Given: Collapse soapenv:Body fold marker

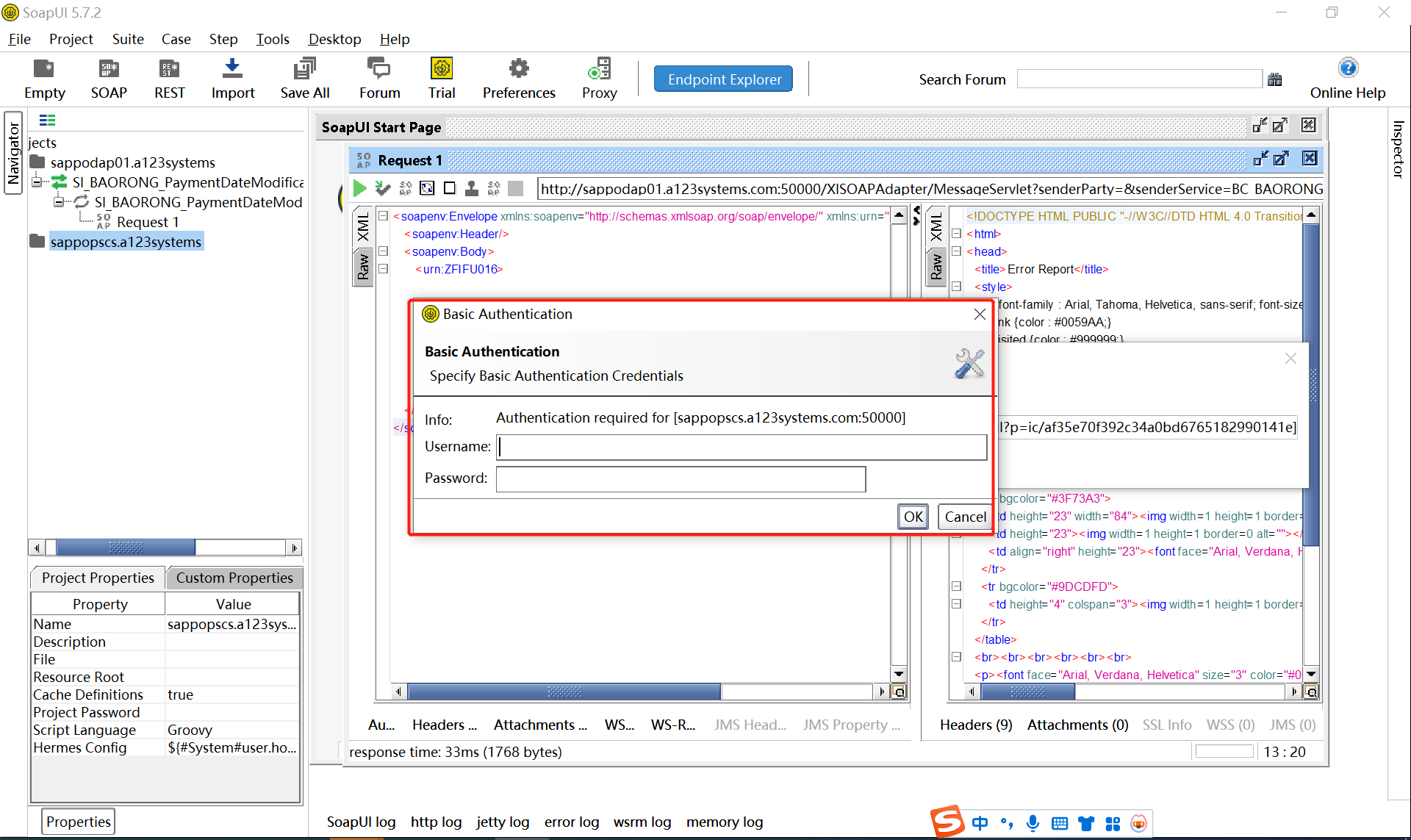Looking at the screenshot, I should (383, 251).
